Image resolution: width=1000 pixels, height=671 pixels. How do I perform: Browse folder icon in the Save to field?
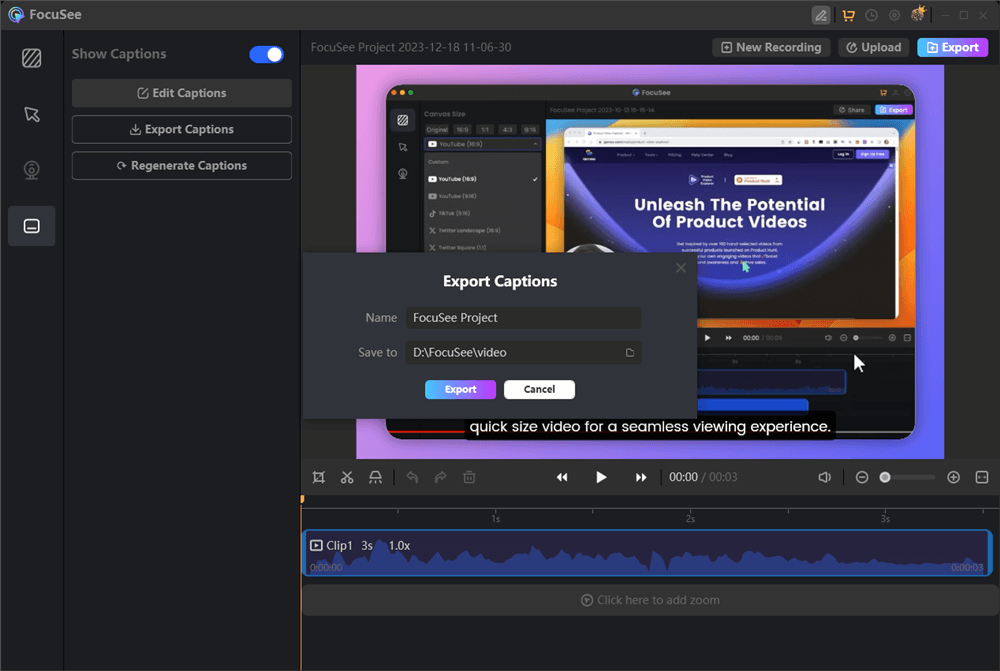point(629,353)
